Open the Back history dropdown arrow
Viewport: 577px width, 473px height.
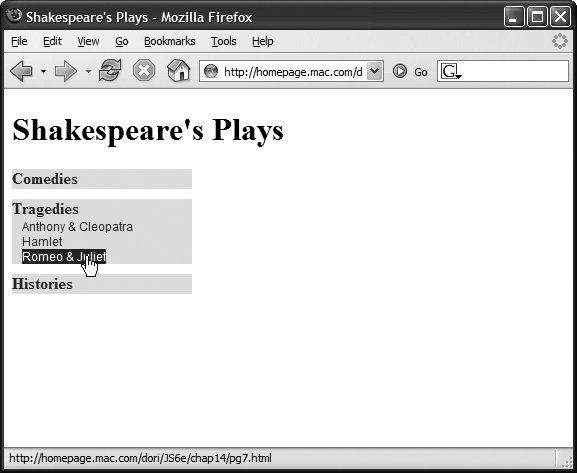point(43,71)
